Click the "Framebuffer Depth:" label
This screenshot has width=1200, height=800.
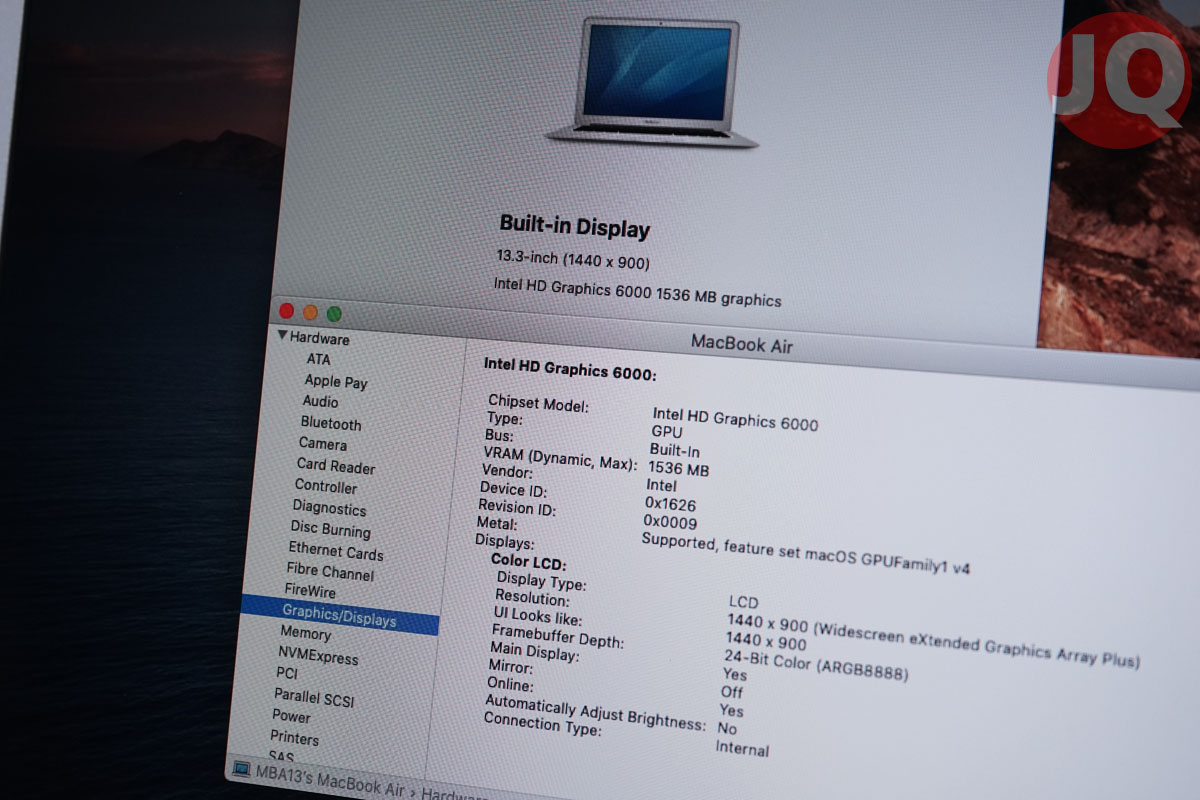click(557, 636)
